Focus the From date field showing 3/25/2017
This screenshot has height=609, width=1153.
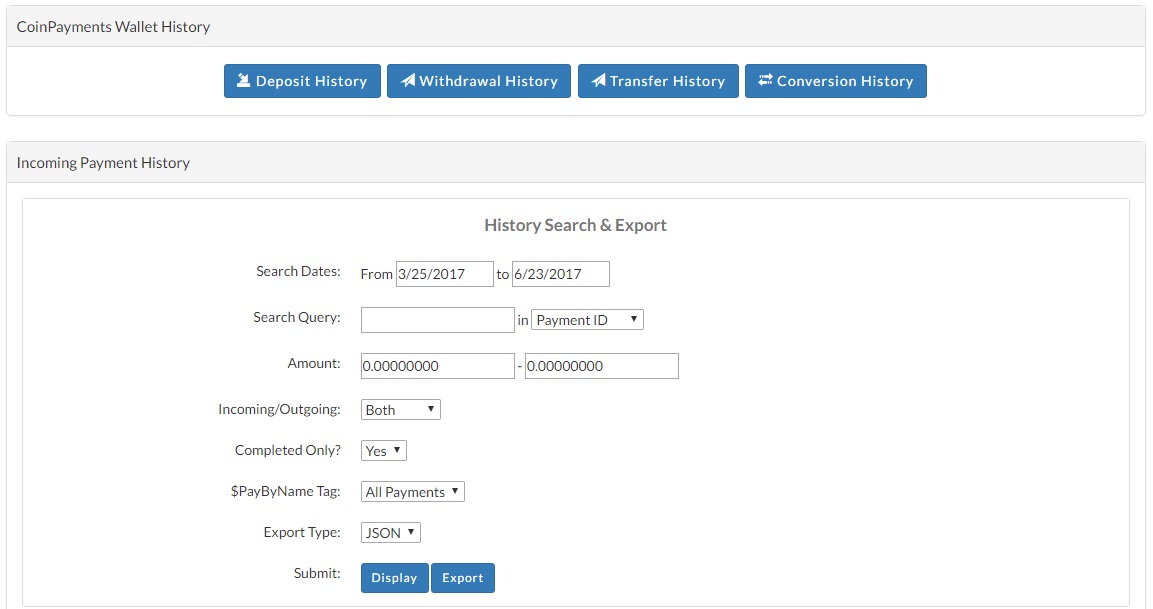(444, 274)
